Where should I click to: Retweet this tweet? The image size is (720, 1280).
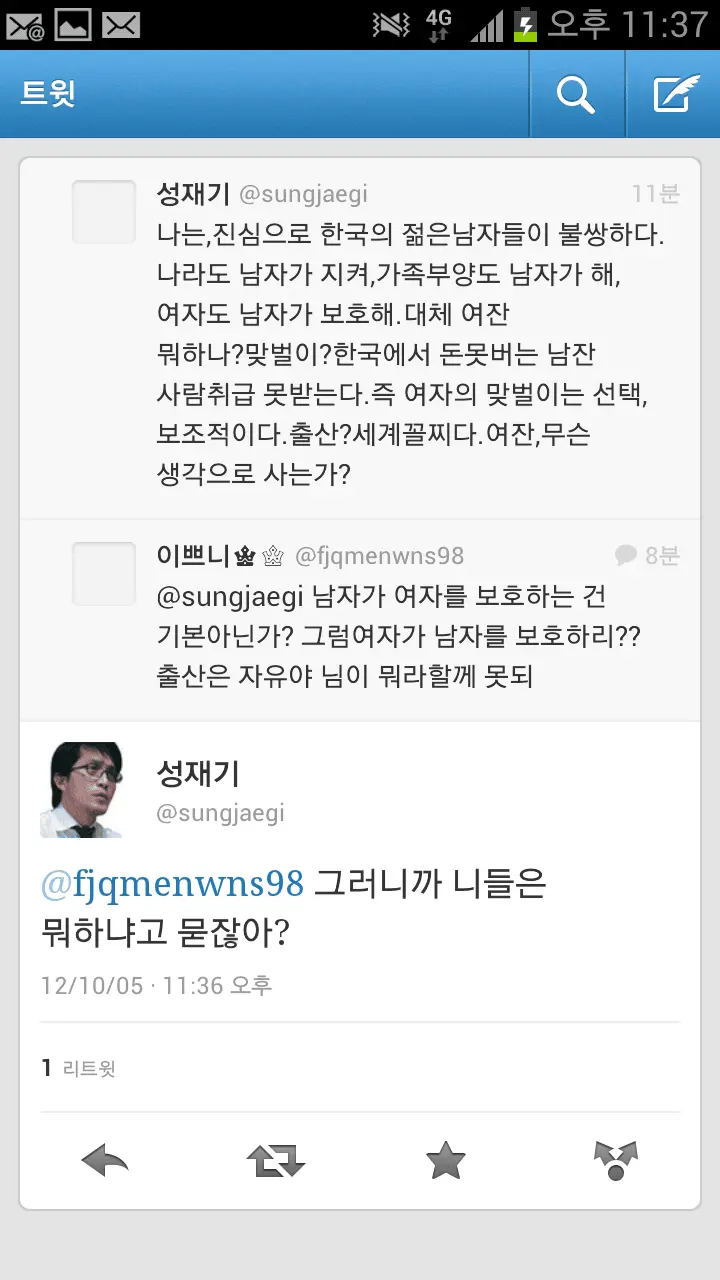coord(275,1162)
